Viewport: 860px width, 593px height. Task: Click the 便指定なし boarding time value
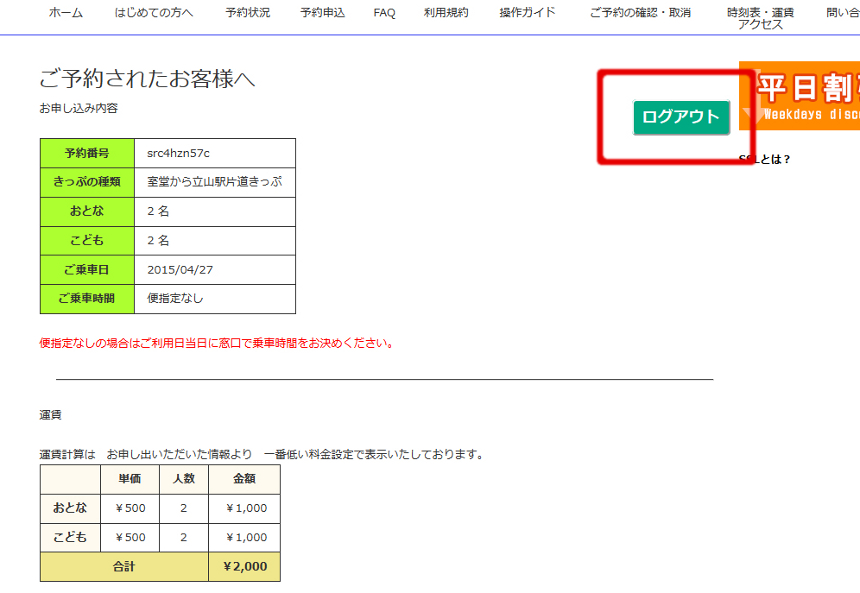(175, 298)
